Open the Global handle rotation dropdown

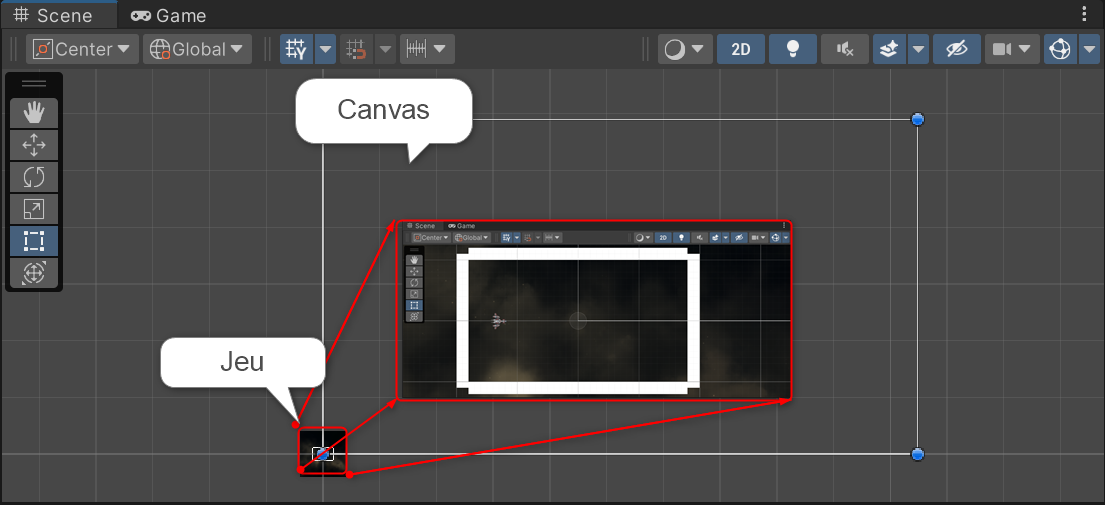[197, 49]
